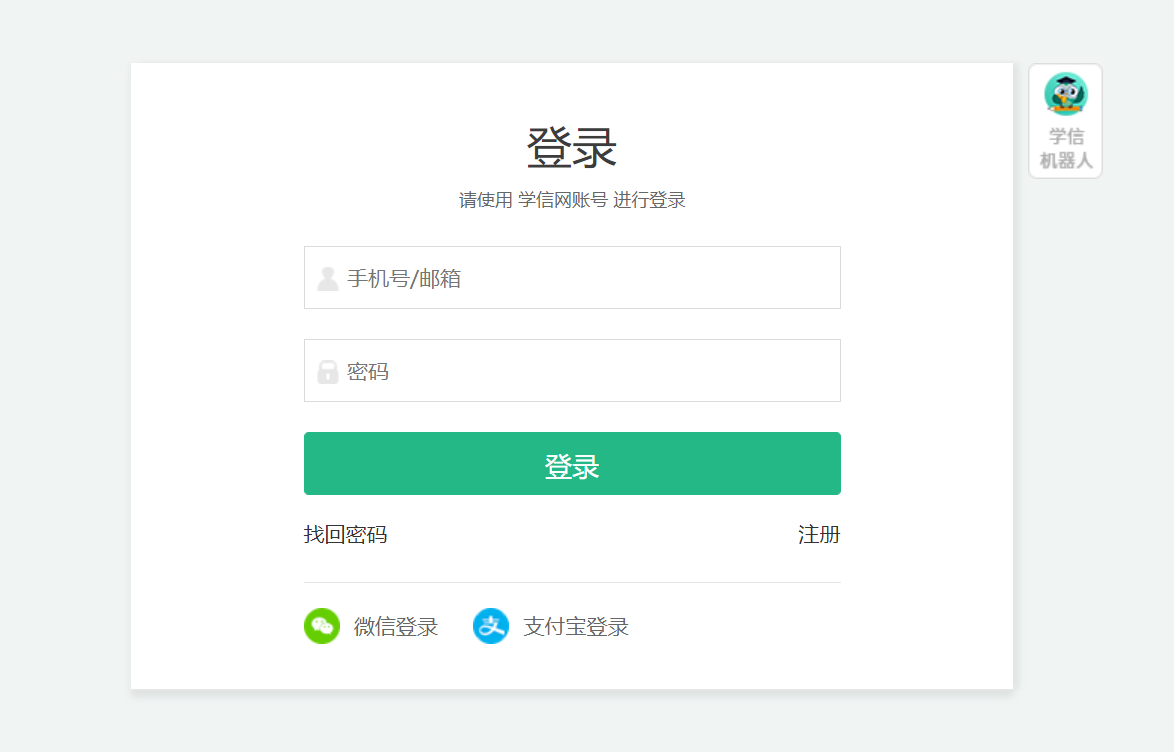The height and width of the screenshot is (752, 1174).
Task: Open the 找回密码 link
Action: point(345,535)
